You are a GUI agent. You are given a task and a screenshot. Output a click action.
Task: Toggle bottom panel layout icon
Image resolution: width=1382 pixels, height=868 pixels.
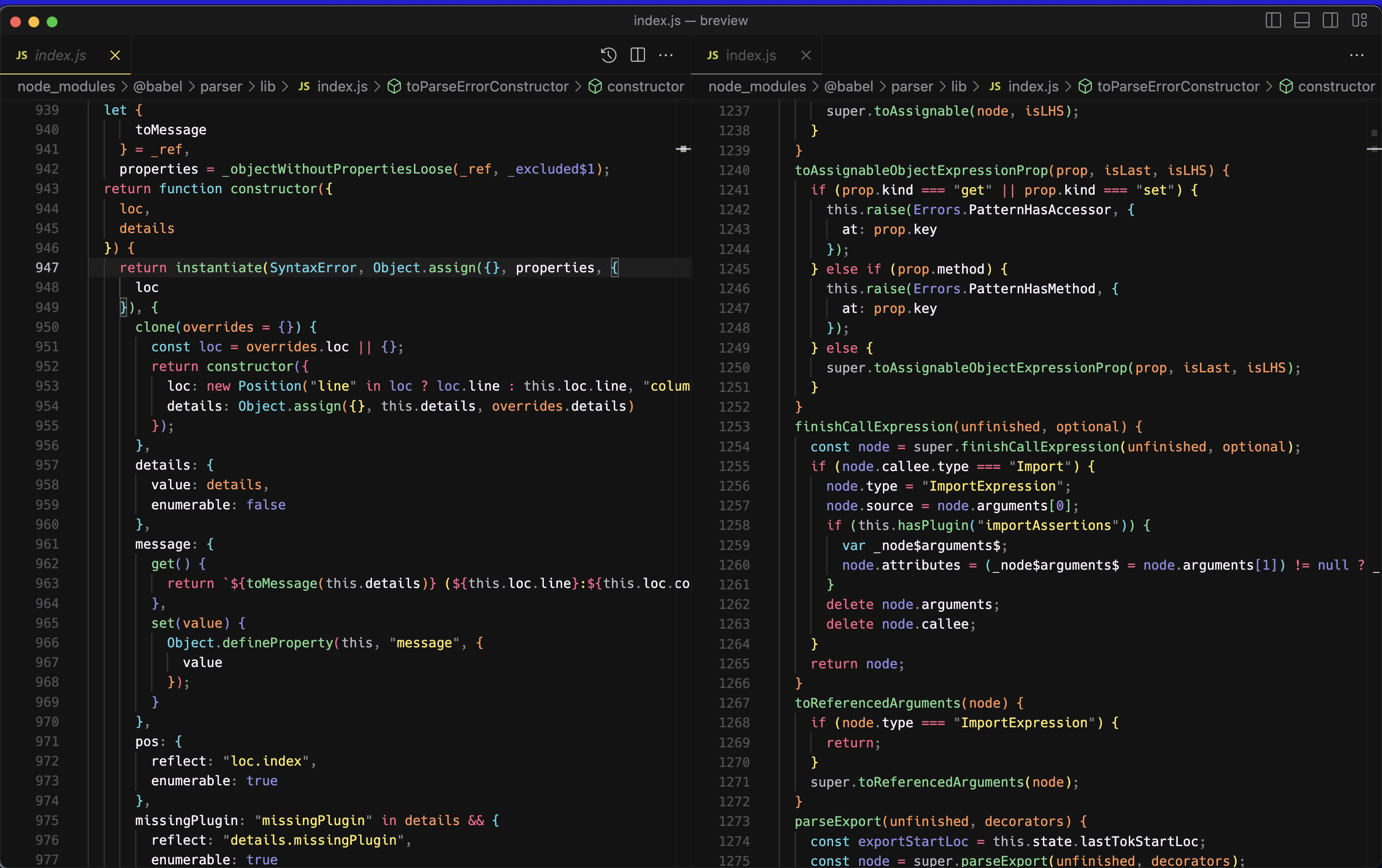(x=1302, y=21)
